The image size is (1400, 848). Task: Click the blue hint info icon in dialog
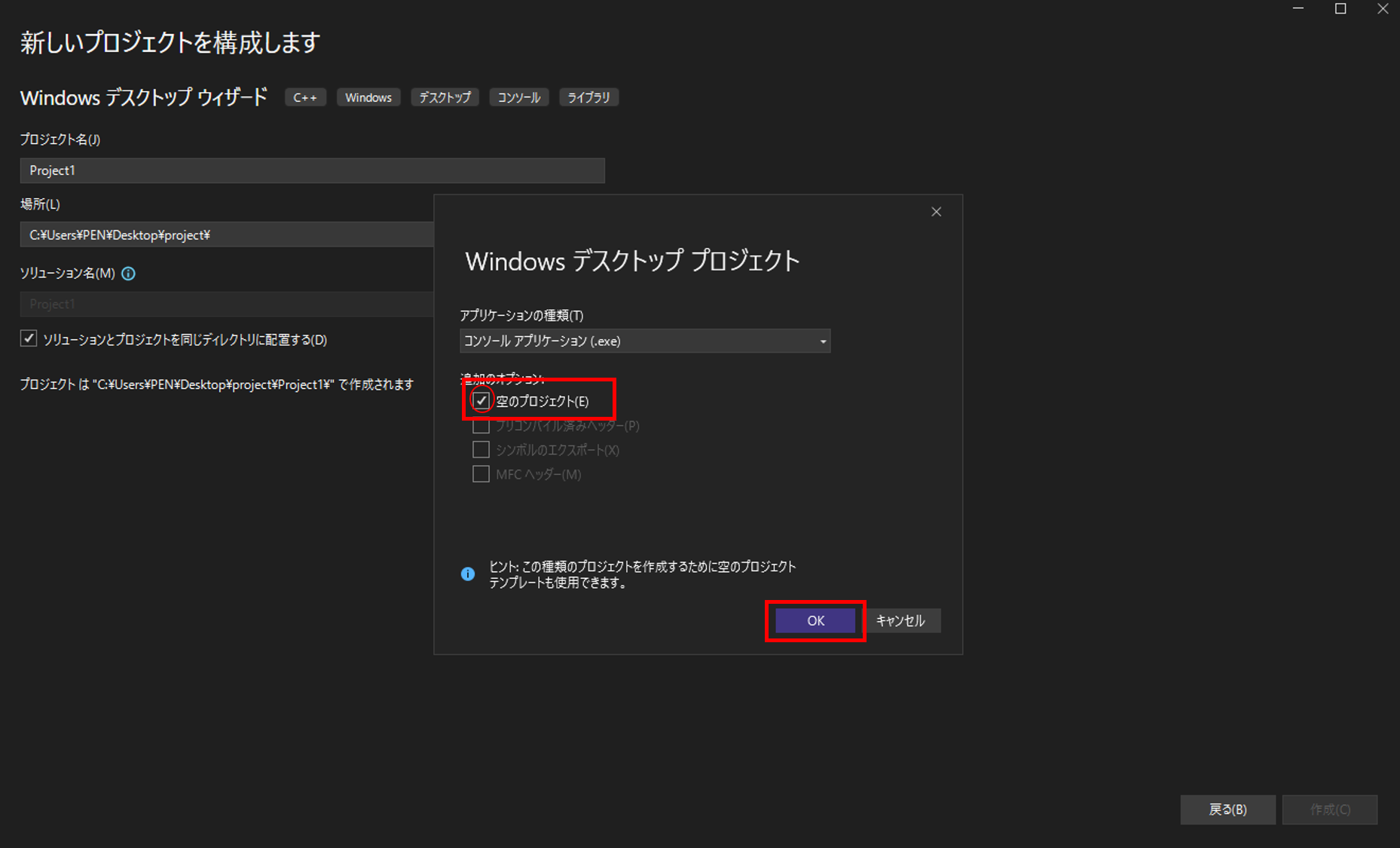pos(468,574)
